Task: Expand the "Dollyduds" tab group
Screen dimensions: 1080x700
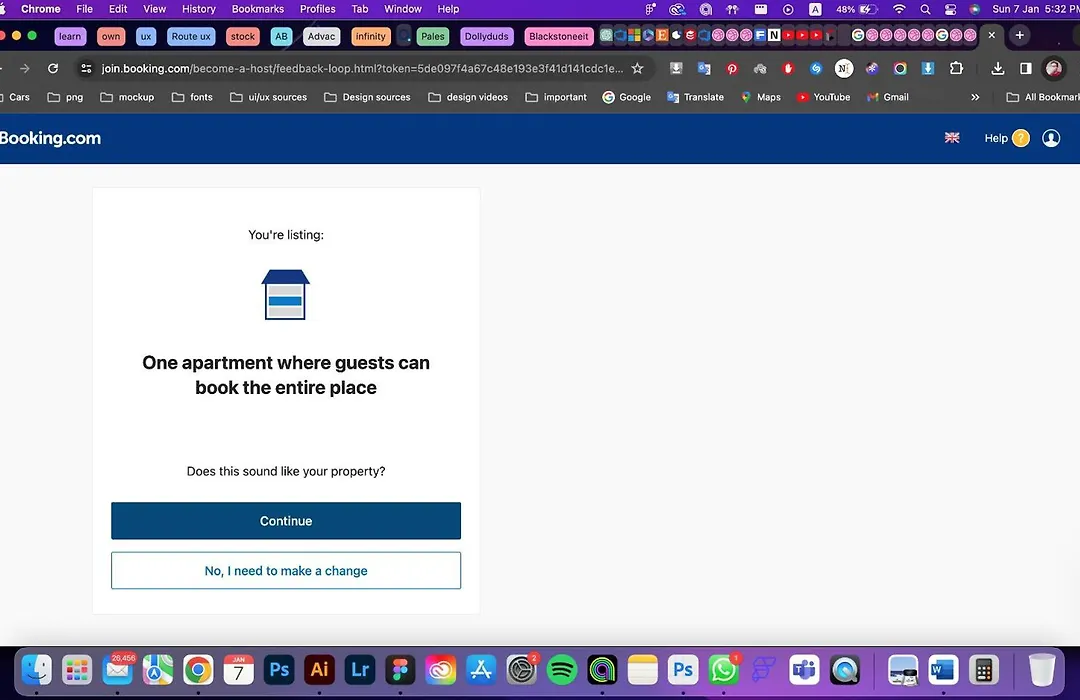Action: pyautogui.click(x=486, y=37)
